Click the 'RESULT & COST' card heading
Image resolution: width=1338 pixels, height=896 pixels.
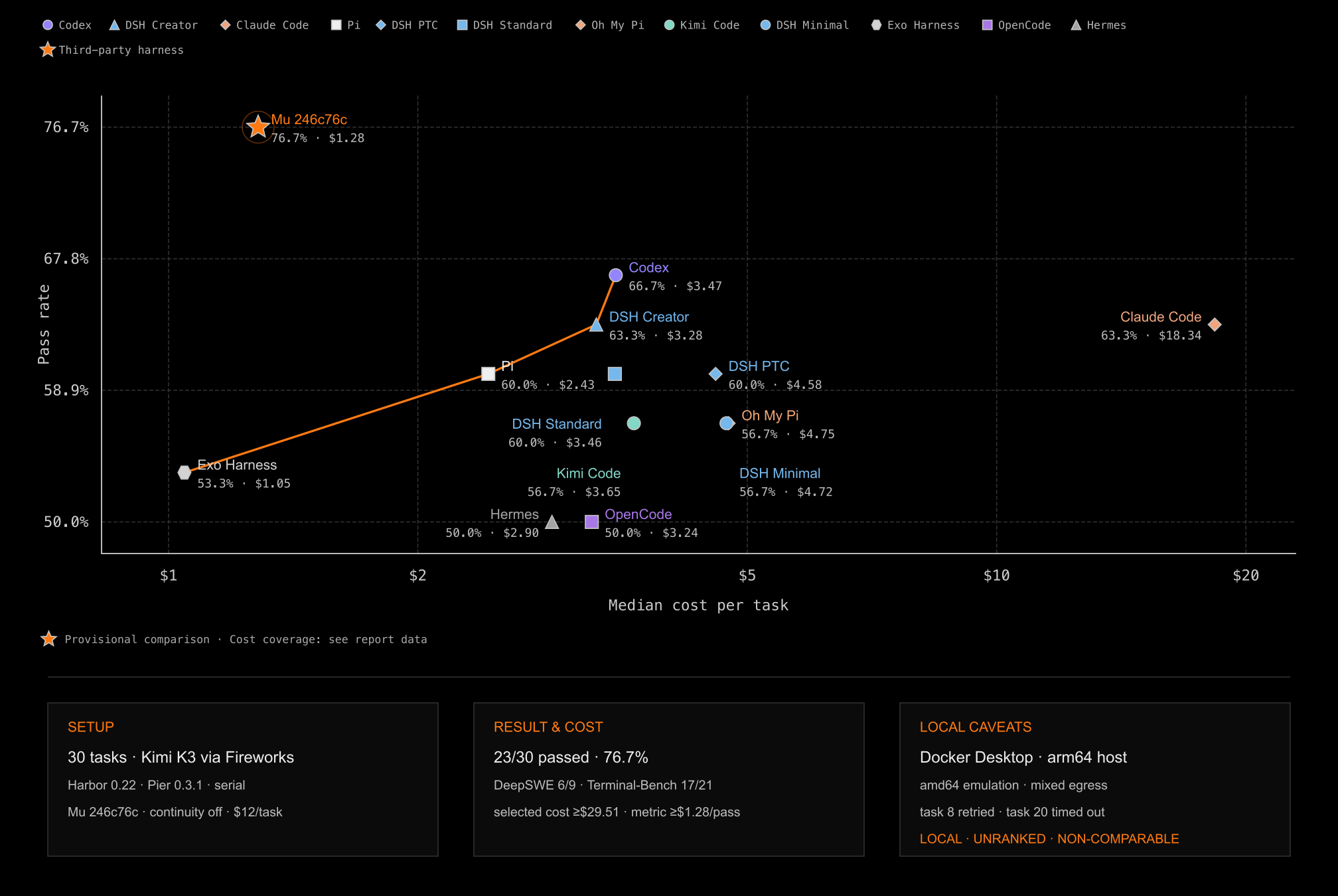click(548, 727)
